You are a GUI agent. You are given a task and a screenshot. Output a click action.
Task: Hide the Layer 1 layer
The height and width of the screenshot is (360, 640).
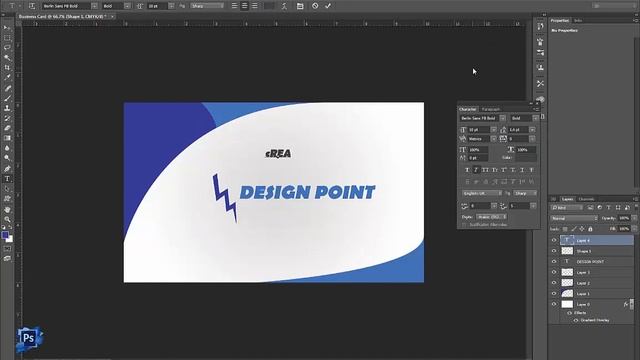[x=554, y=293]
